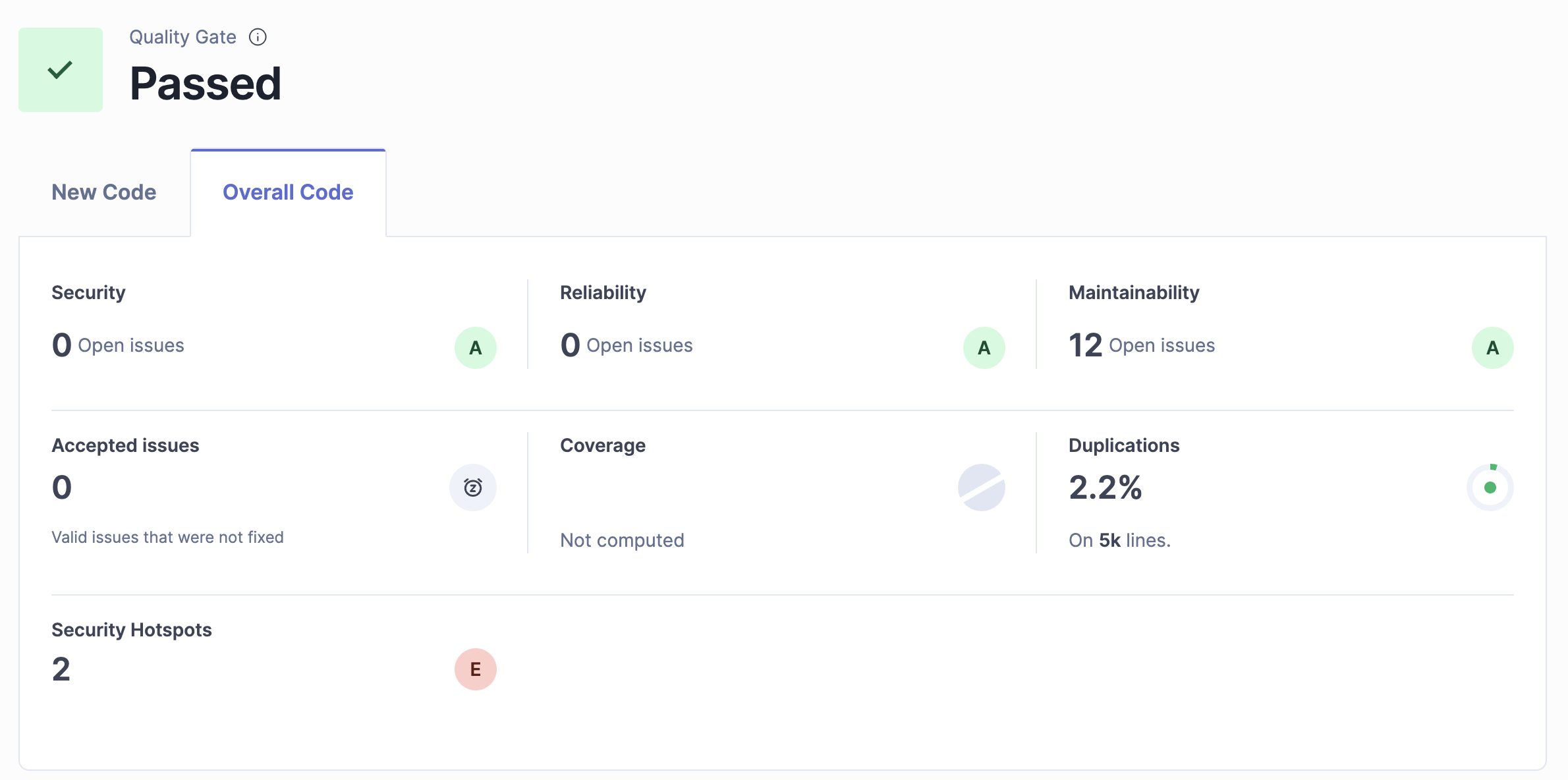Click the Security A rating badge
This screenshot has width=1568, height=780.
pyautogui.click(x=475, y=348)
